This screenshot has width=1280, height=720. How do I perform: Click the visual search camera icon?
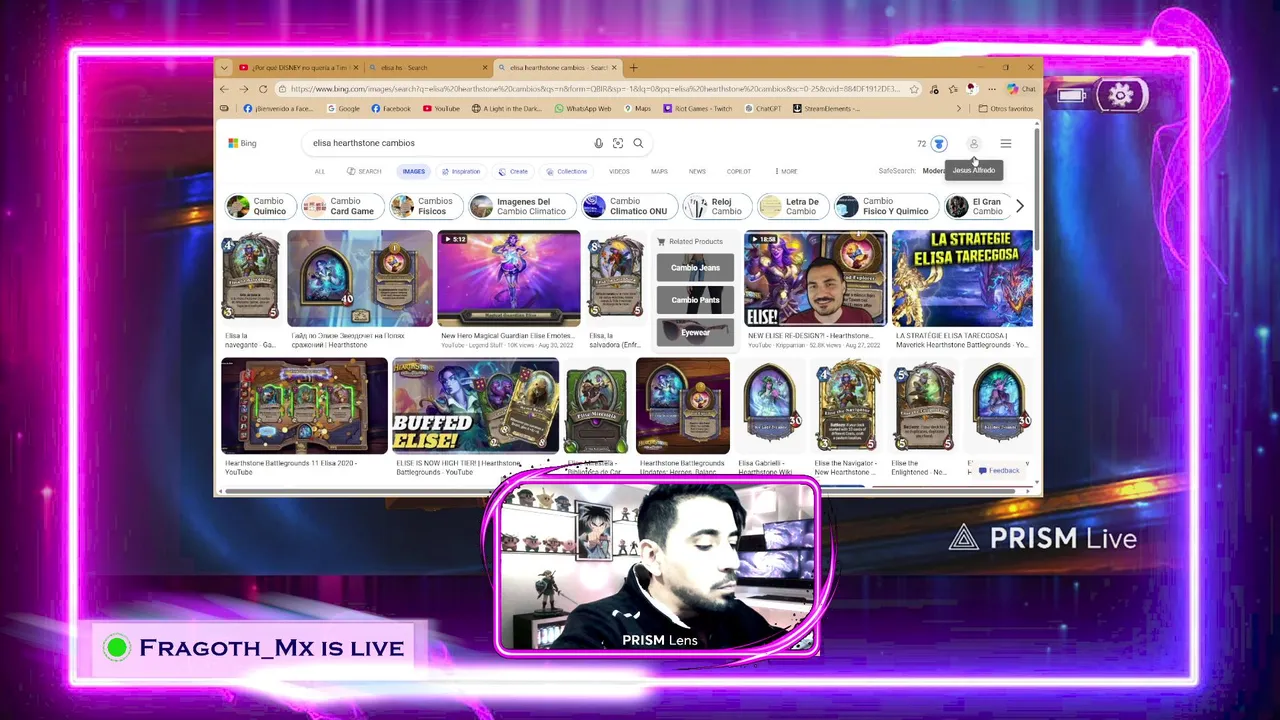tap(618, 143)
